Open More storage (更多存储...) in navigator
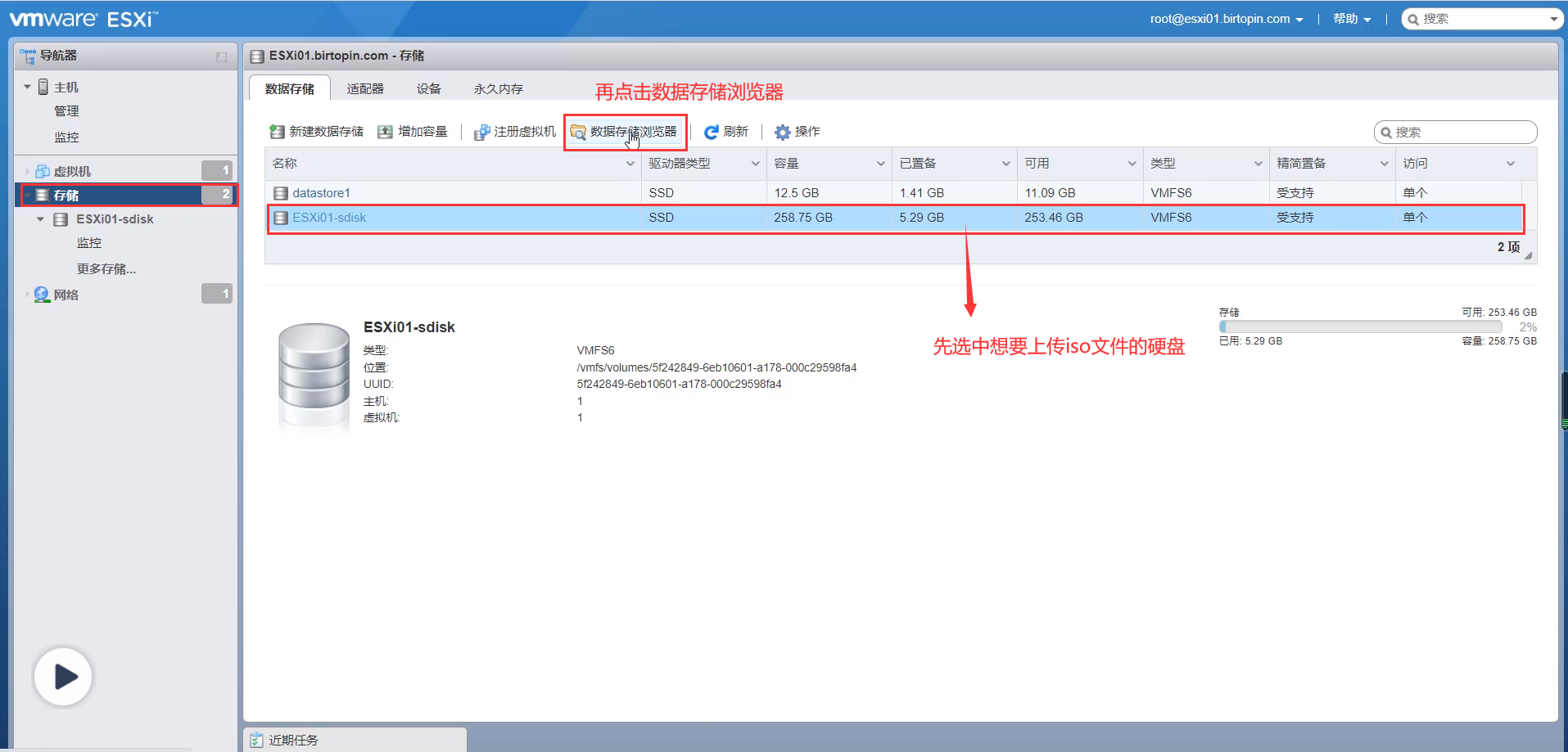The image size is (1568, 752). point(106,269)
